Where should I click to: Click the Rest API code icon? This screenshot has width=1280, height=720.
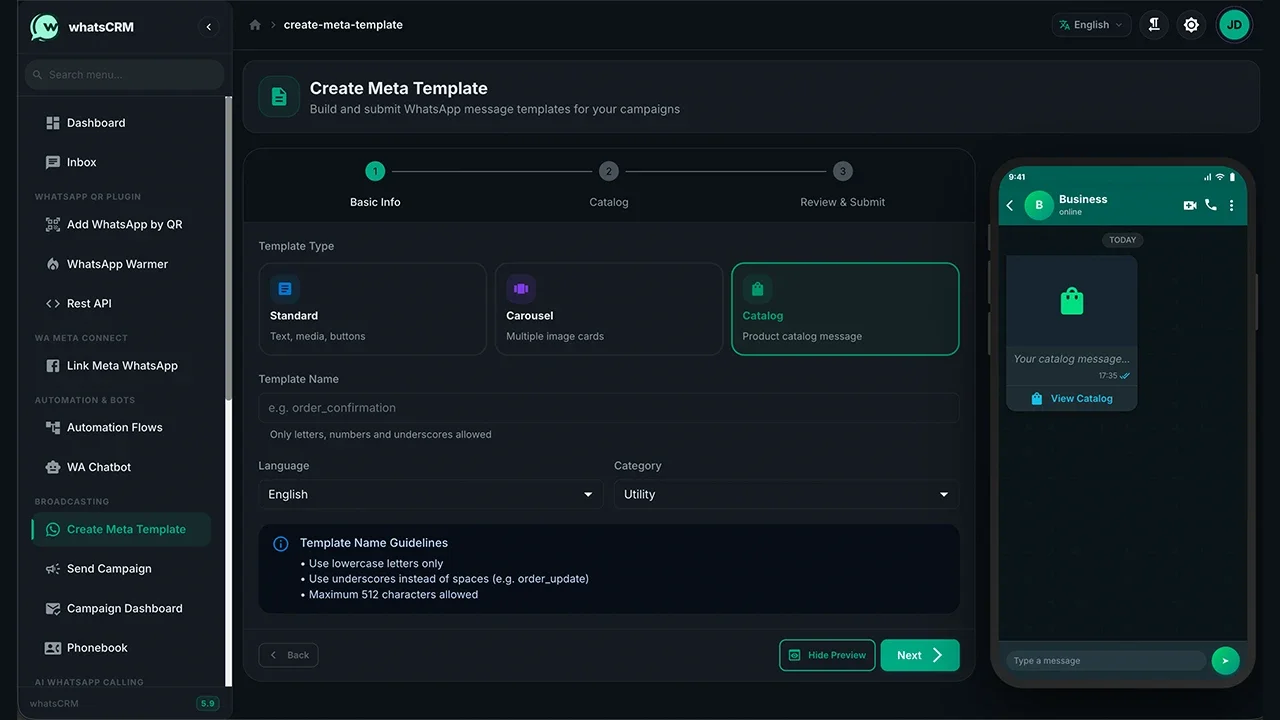[53, 304]
